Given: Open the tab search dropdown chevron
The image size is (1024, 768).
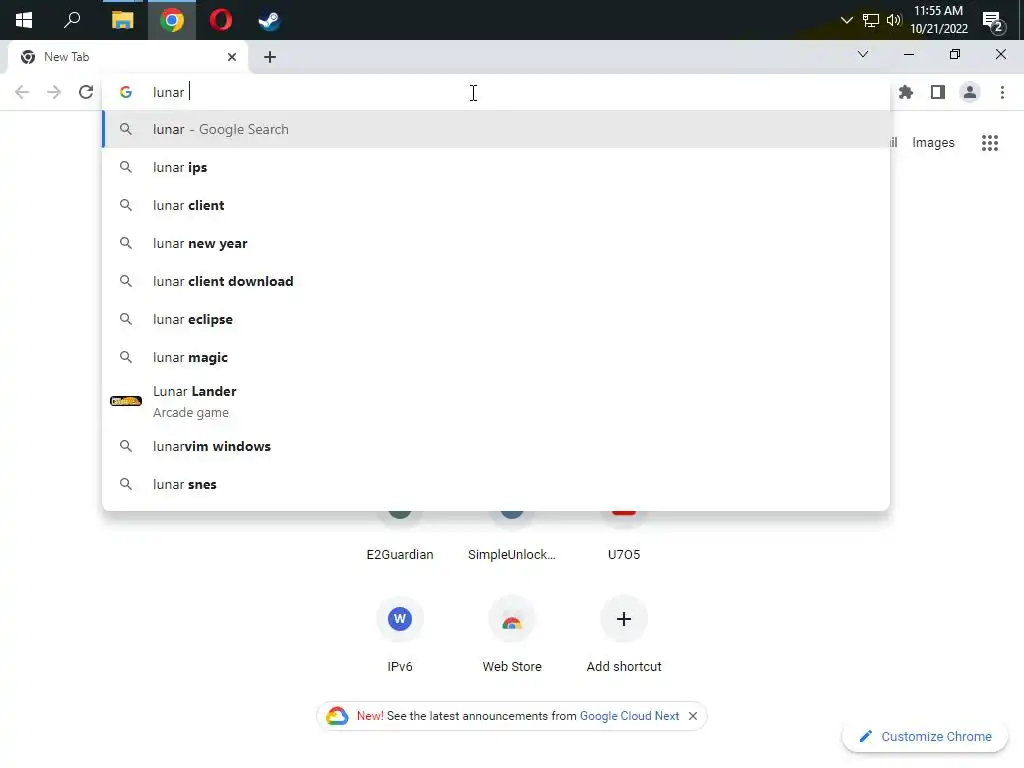Looking at the screenshot, I should click(x=863, y=54).
